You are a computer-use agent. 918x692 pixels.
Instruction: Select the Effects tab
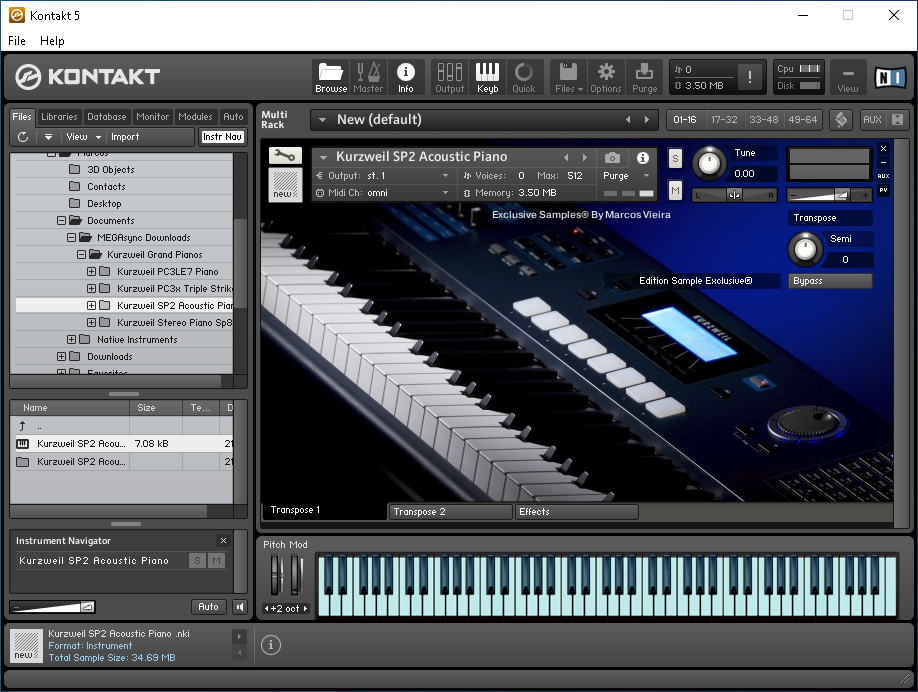coord(577,512)
